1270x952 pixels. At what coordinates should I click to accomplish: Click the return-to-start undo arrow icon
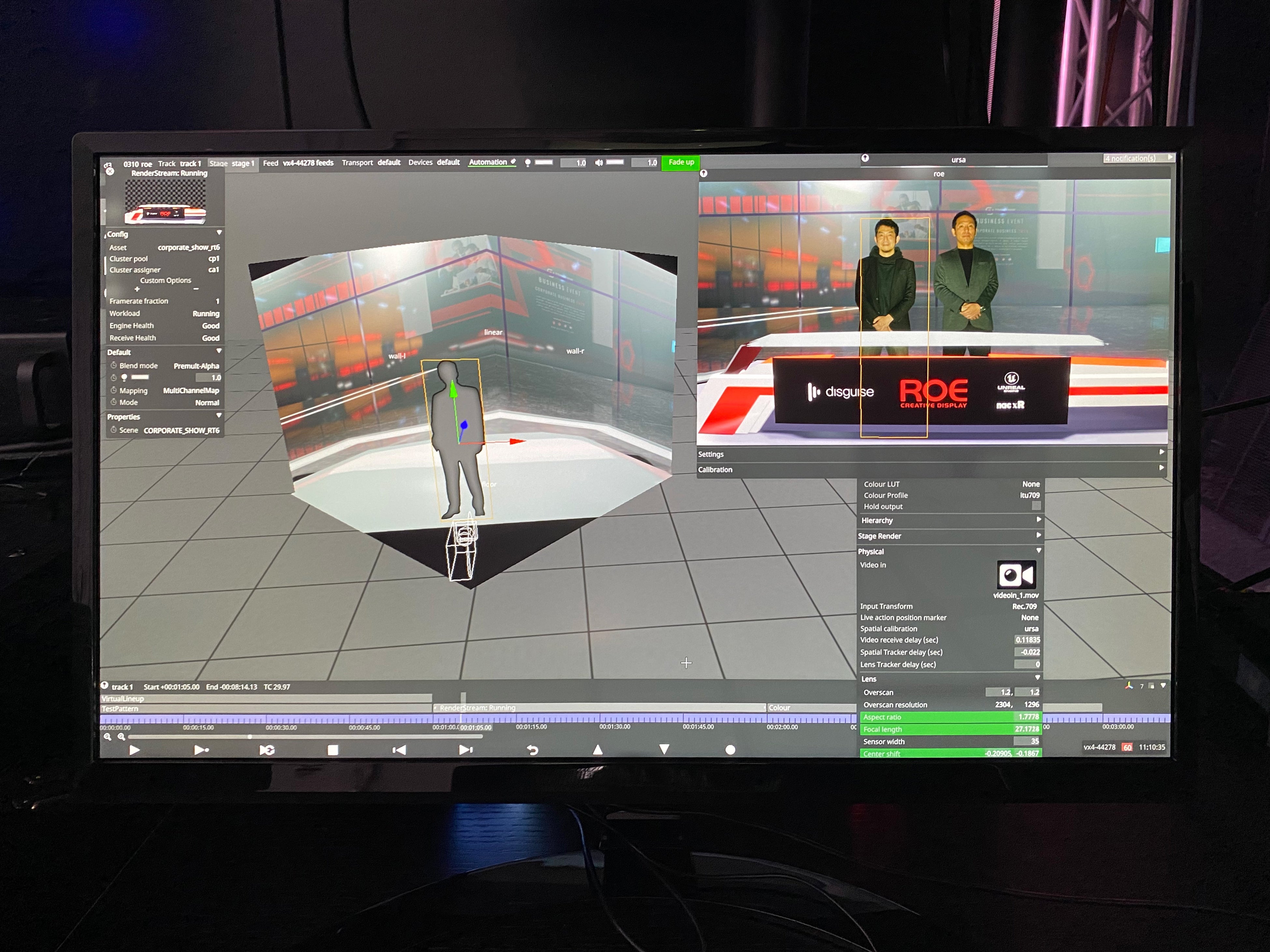tap(532, 750)
